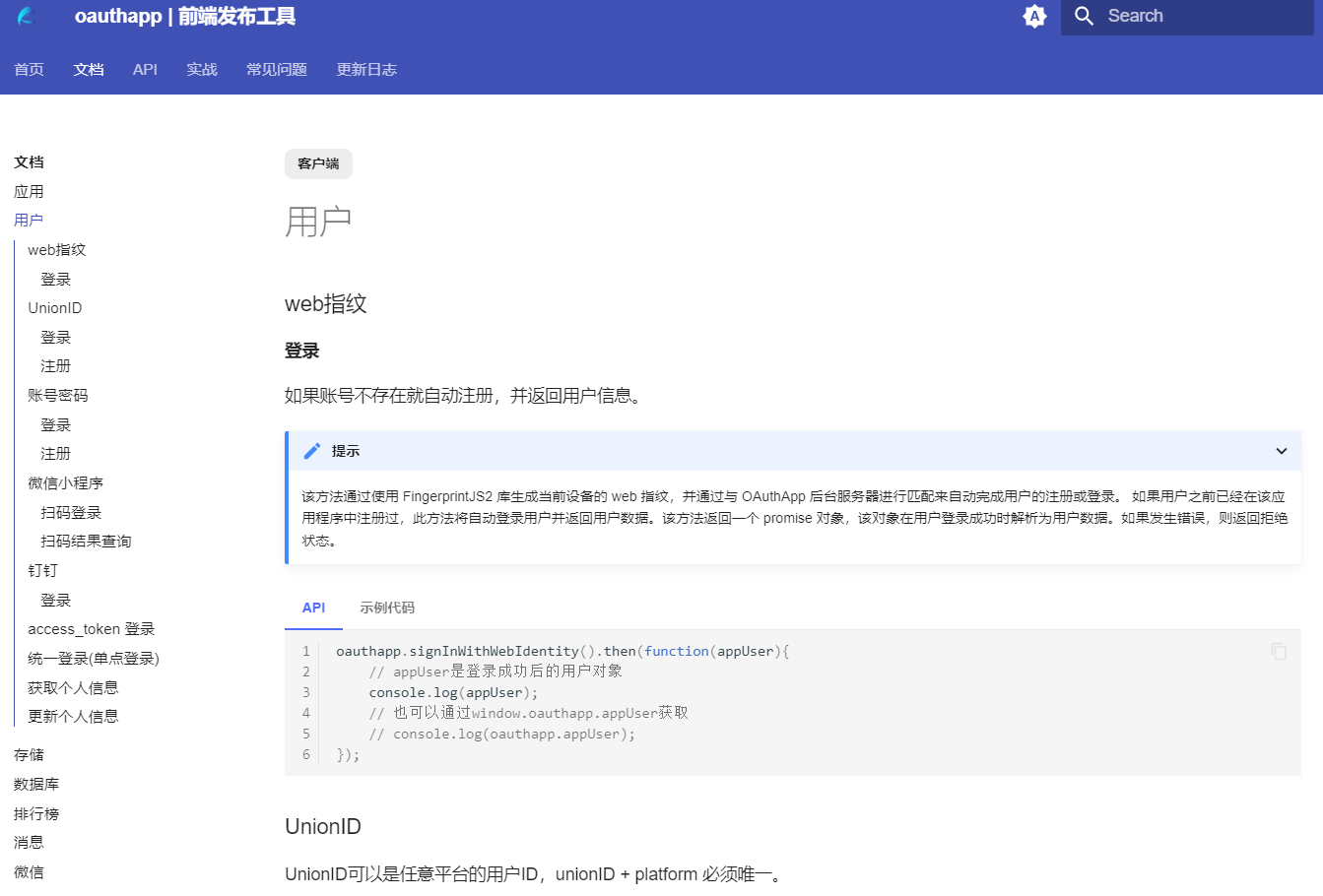Collapse the 提示 admonition chevron
Viewport: 1323px width, 896px height.
1282,451
